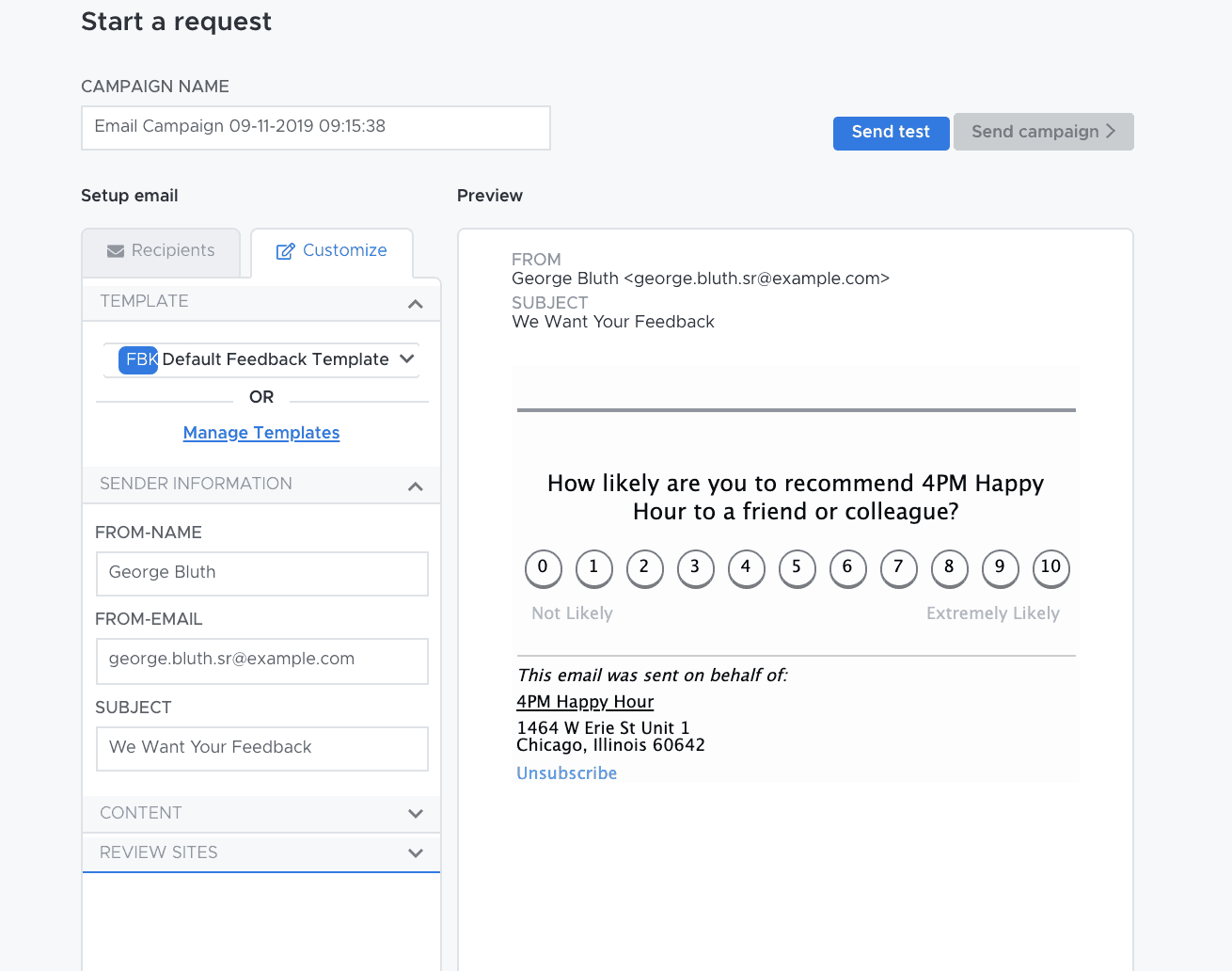Image resolution: width=1232 pixels, height=971 pixels.
Task: Click the campaign name input field
Action: click(315, 127)
